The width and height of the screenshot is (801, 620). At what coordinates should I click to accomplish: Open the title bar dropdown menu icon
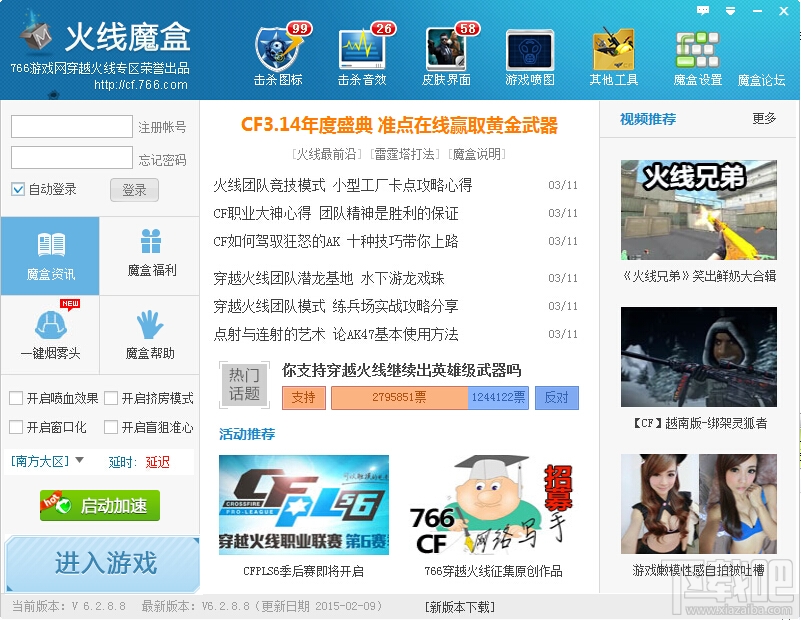[x=731, y=11]
